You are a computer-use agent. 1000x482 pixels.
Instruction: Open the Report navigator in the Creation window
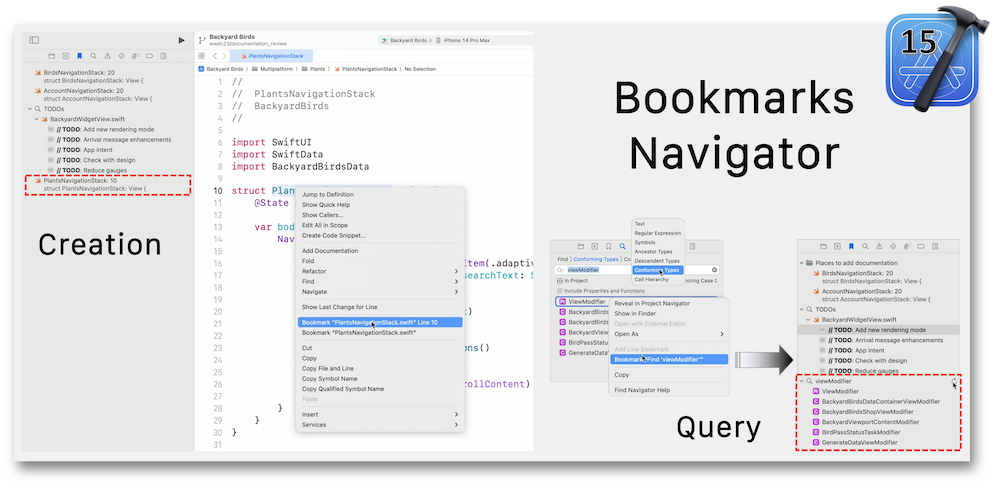point(163,56)
